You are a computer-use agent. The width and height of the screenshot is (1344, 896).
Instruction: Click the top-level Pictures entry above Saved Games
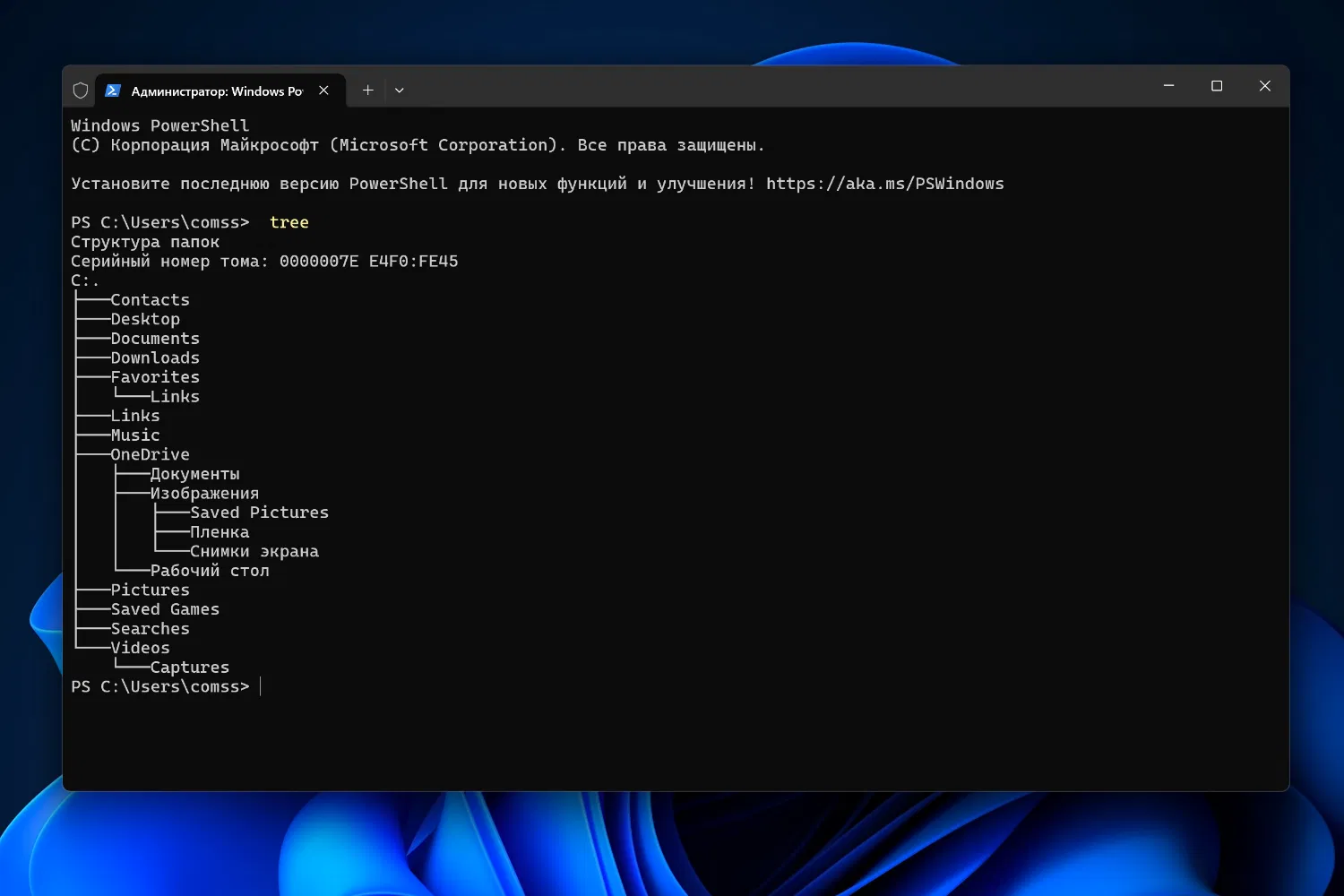[x=151, y=590]
